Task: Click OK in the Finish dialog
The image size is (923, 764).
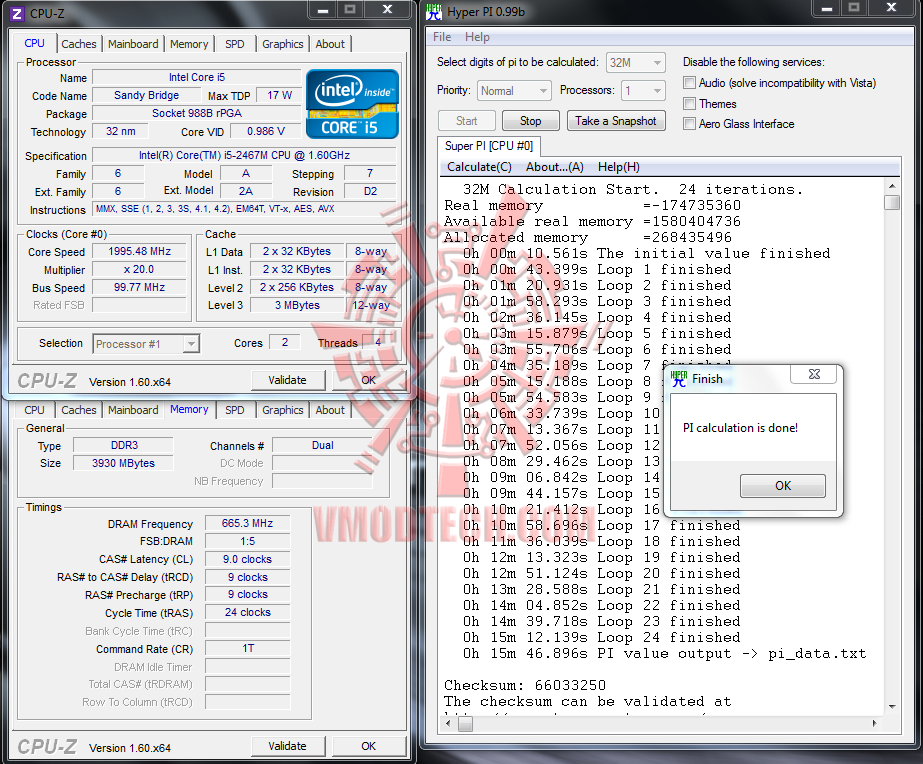Action: [783, 486]
